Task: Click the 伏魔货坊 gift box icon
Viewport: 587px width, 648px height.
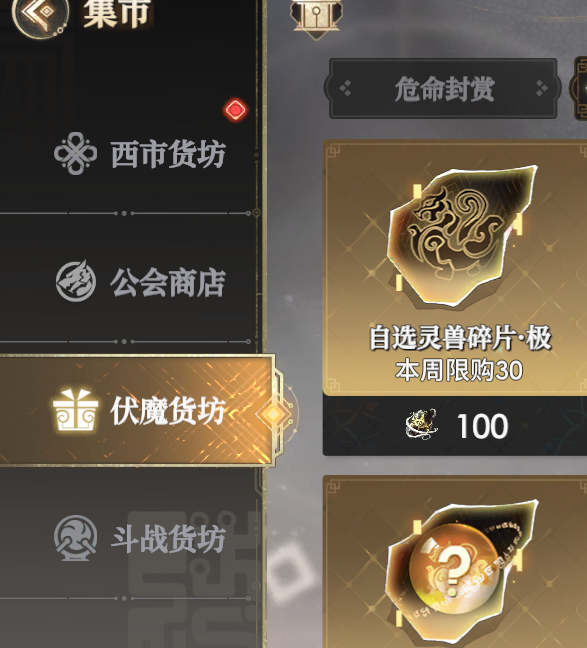Action: (76, 410)
